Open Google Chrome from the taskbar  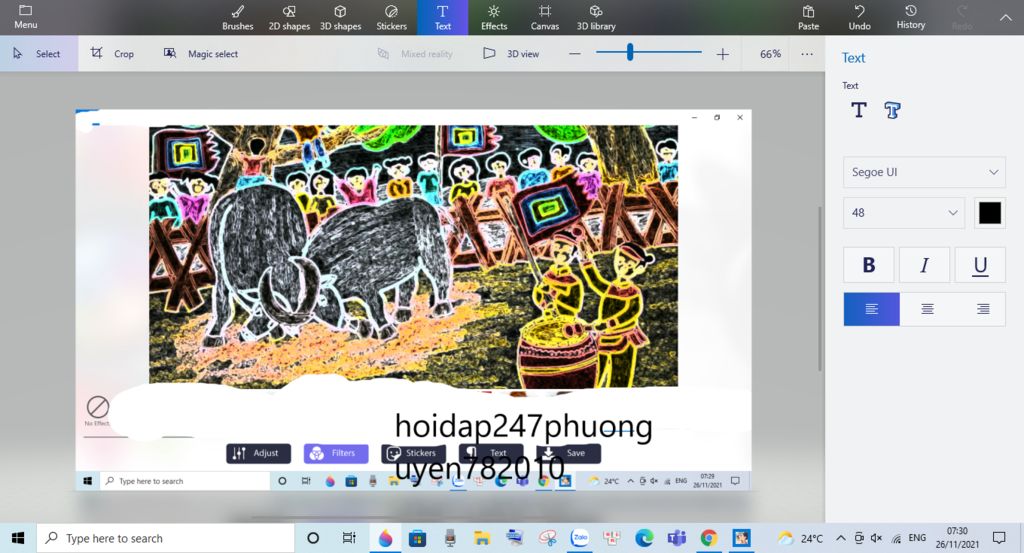pos(709,538)
